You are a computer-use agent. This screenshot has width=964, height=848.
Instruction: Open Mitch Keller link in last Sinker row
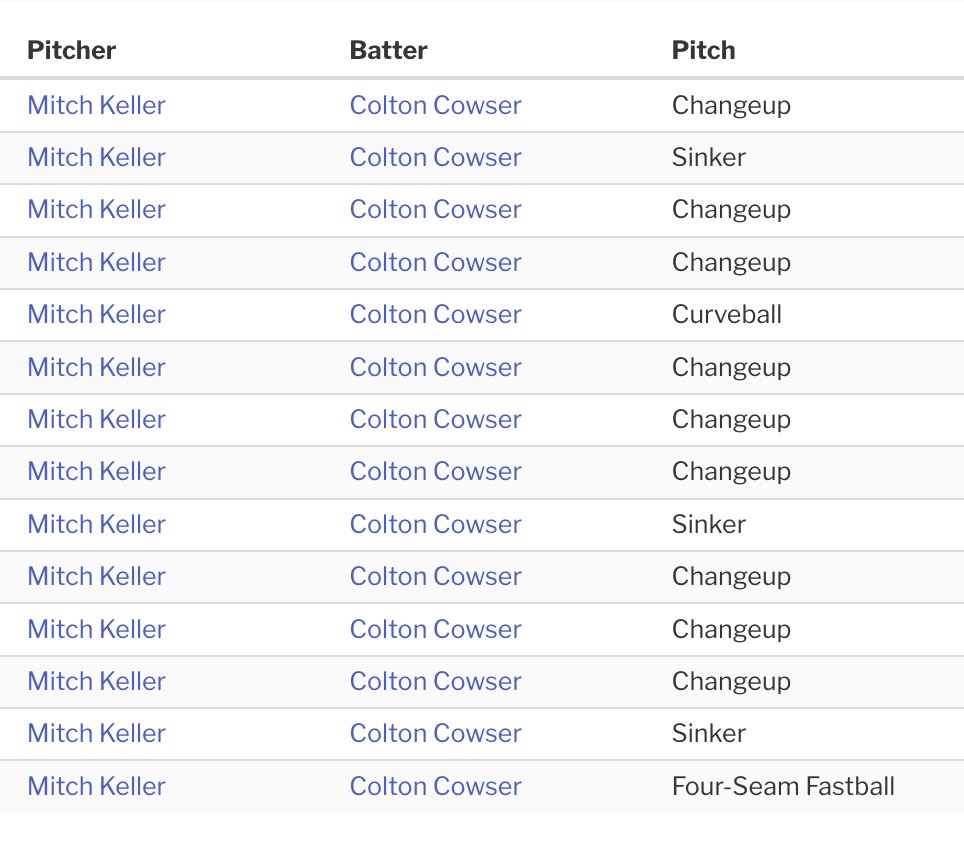click(x=97, y=733)
